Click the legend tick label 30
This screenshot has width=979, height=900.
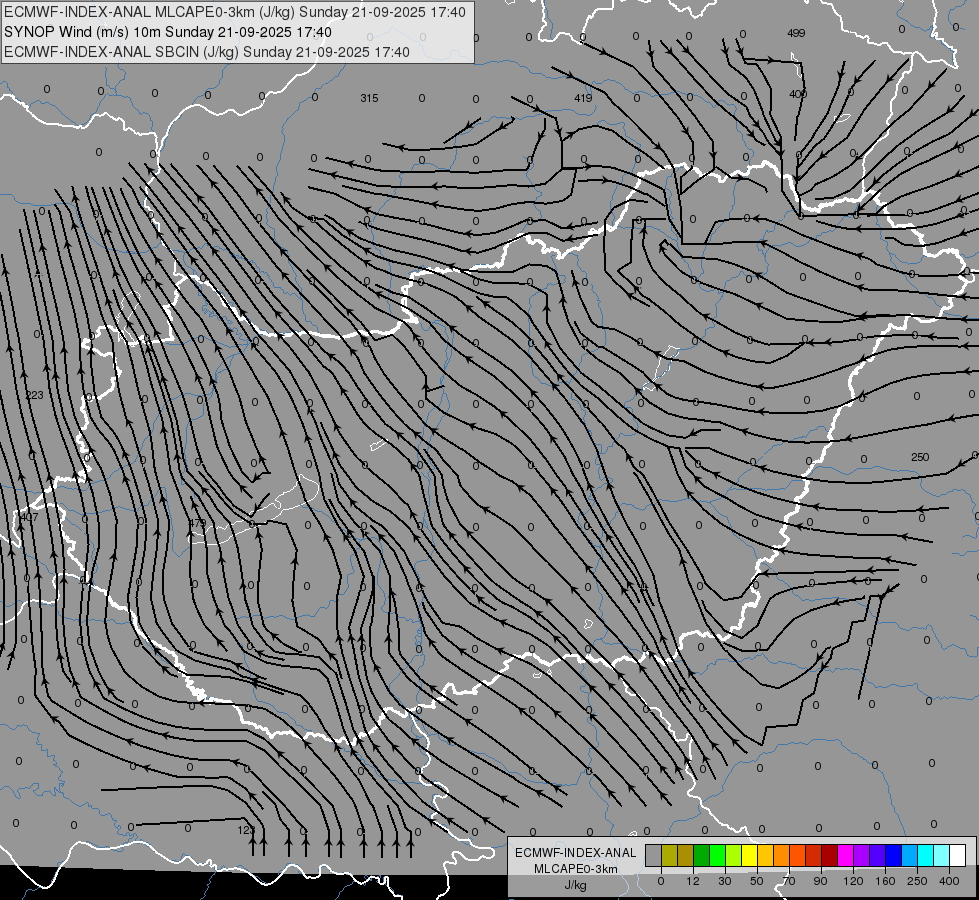click(725, 881)
